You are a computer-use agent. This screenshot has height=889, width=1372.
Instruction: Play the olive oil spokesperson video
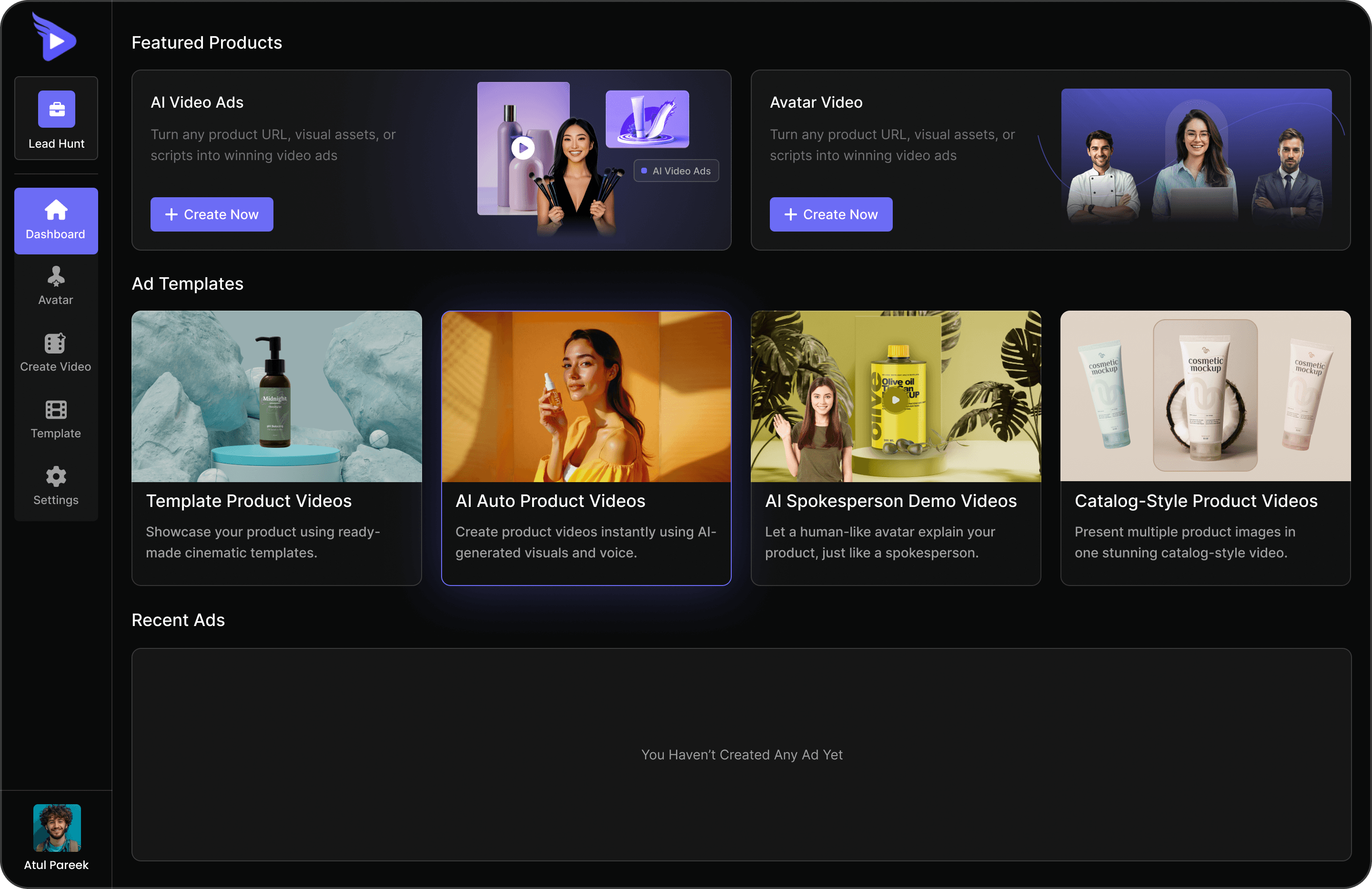(895, 400)
